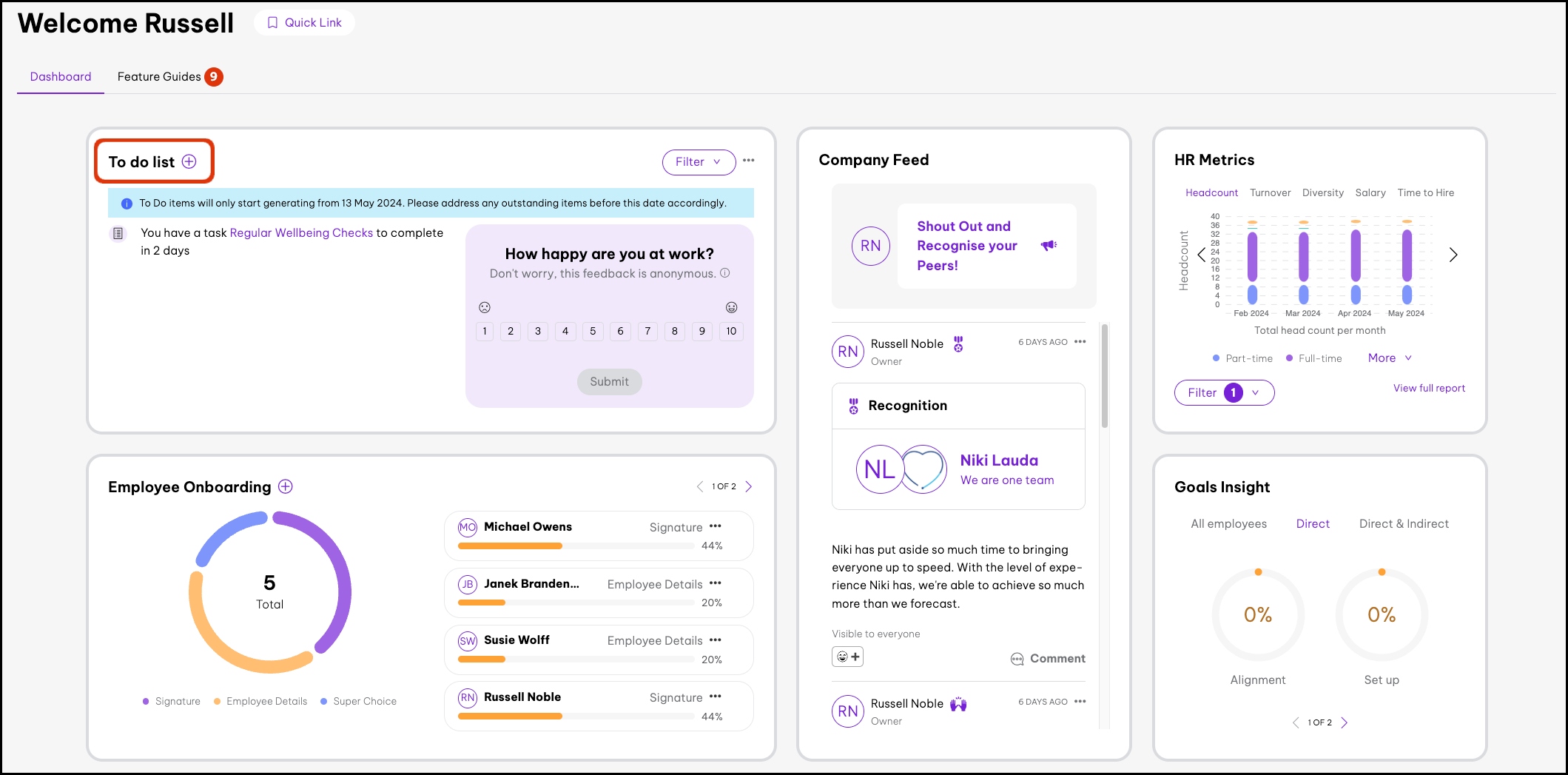Switch to the Feature Guides tab
This screenshot has width=1568, height=775.
[x=160, y=77]
